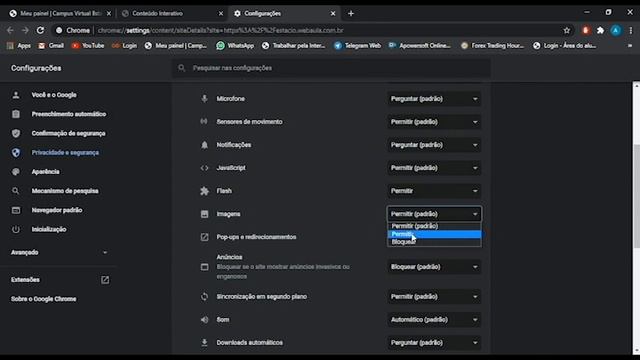Image resolution: width=640 pixels, height=360 pixels.
Task: Click the code brackets icon beside JavaScript
Action: tap(204, 168)
